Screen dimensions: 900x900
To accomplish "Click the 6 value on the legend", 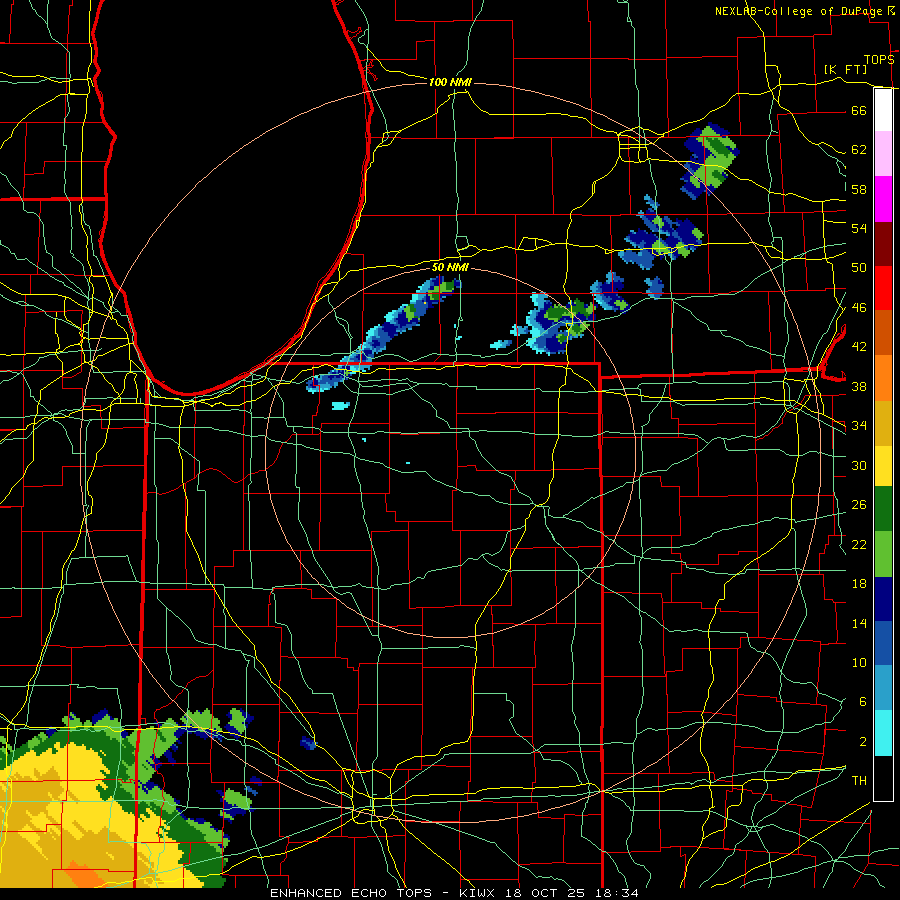I will (x=862, y=702).
